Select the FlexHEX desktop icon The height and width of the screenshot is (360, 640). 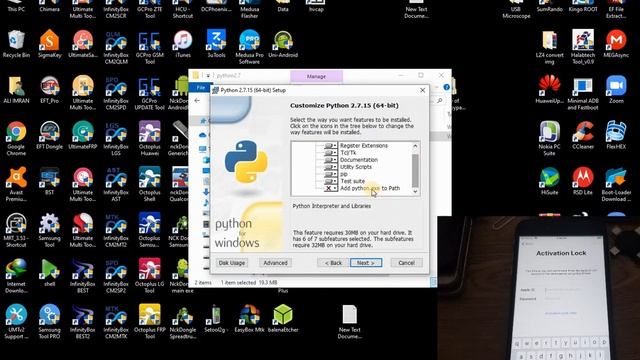[616, 135]
